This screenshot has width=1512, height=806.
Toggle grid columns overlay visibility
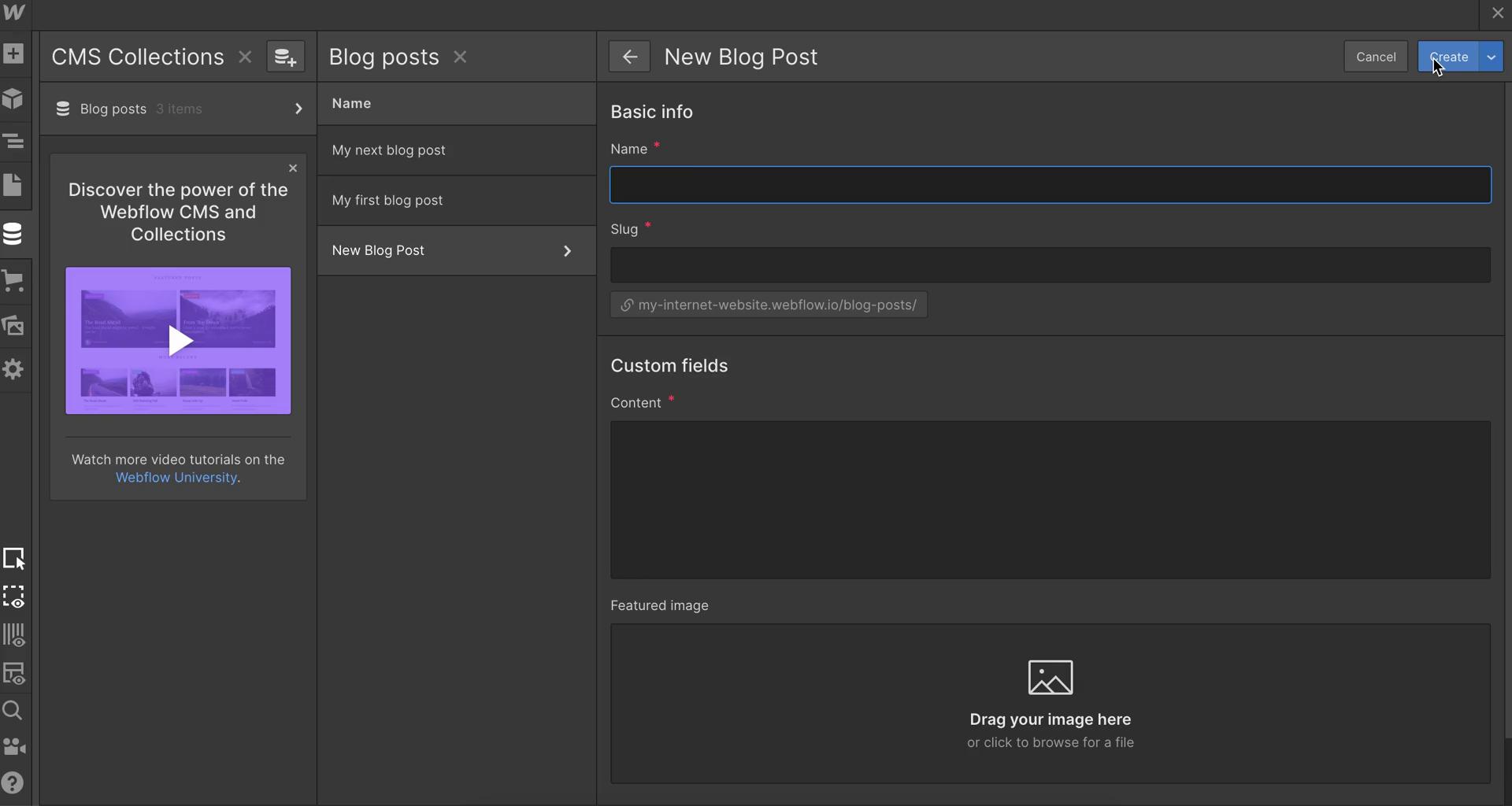[14, 634]
